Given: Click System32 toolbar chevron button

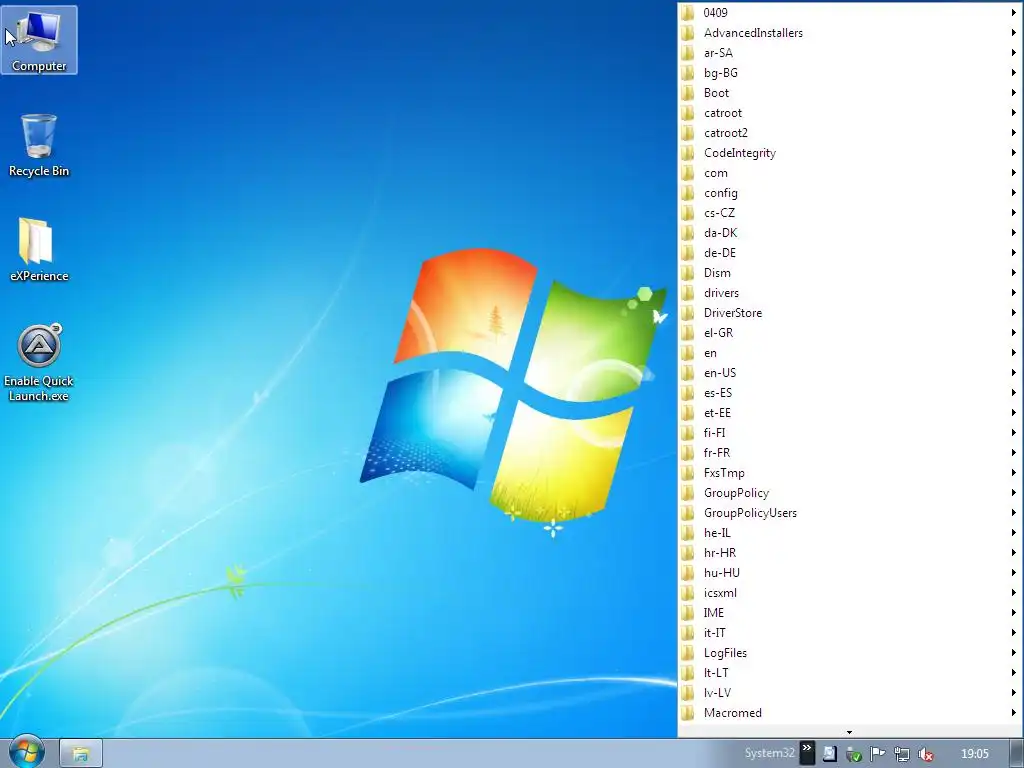Looking at the screenshot, I should pos(807,753).
